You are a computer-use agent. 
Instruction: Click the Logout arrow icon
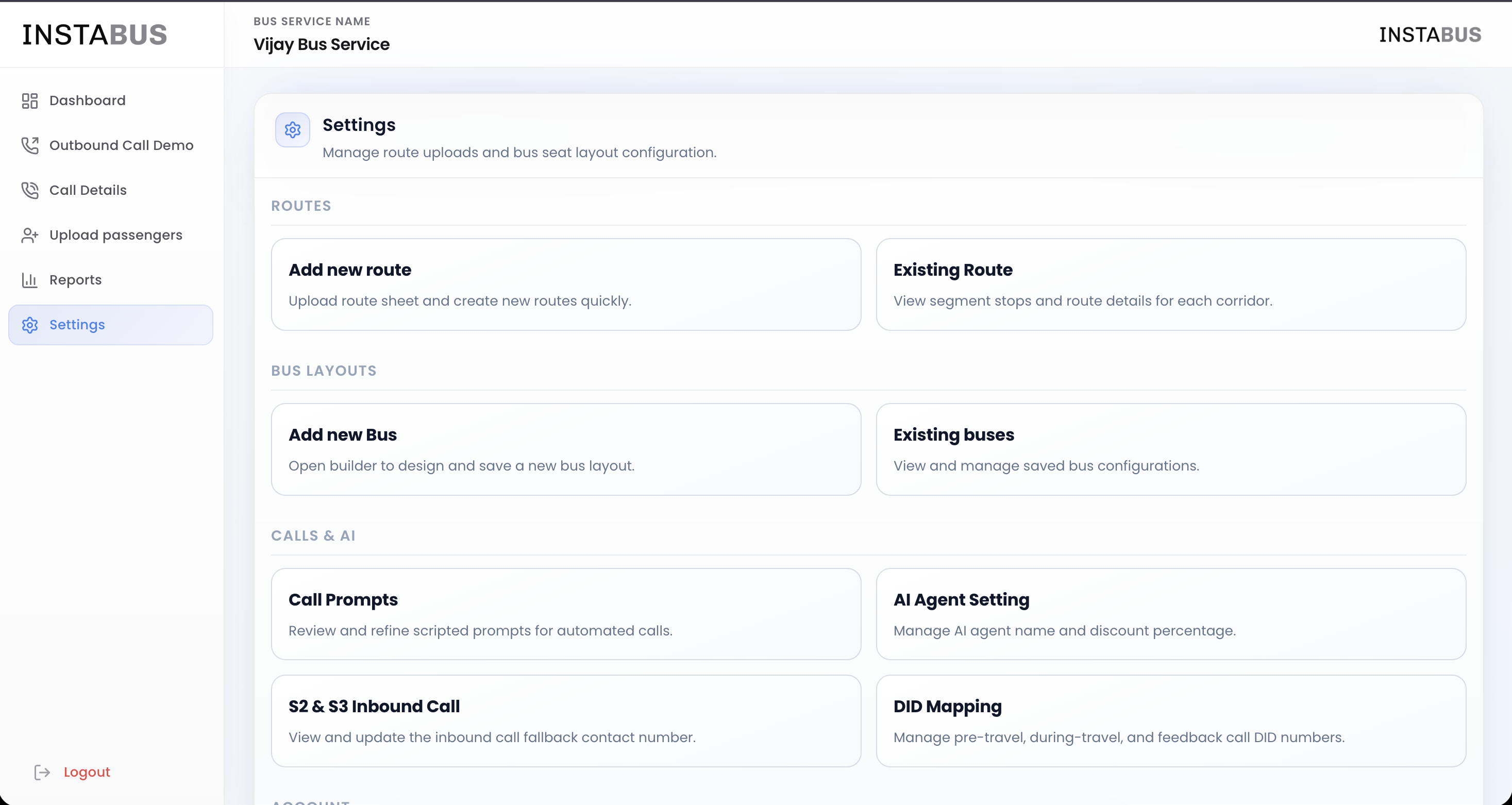[42, 772]
